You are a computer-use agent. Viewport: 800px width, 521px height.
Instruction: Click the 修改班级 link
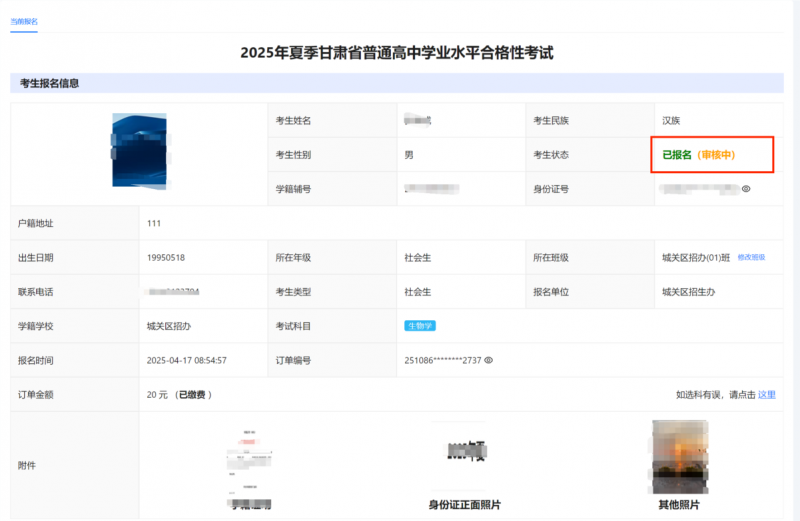pos(751,258)
